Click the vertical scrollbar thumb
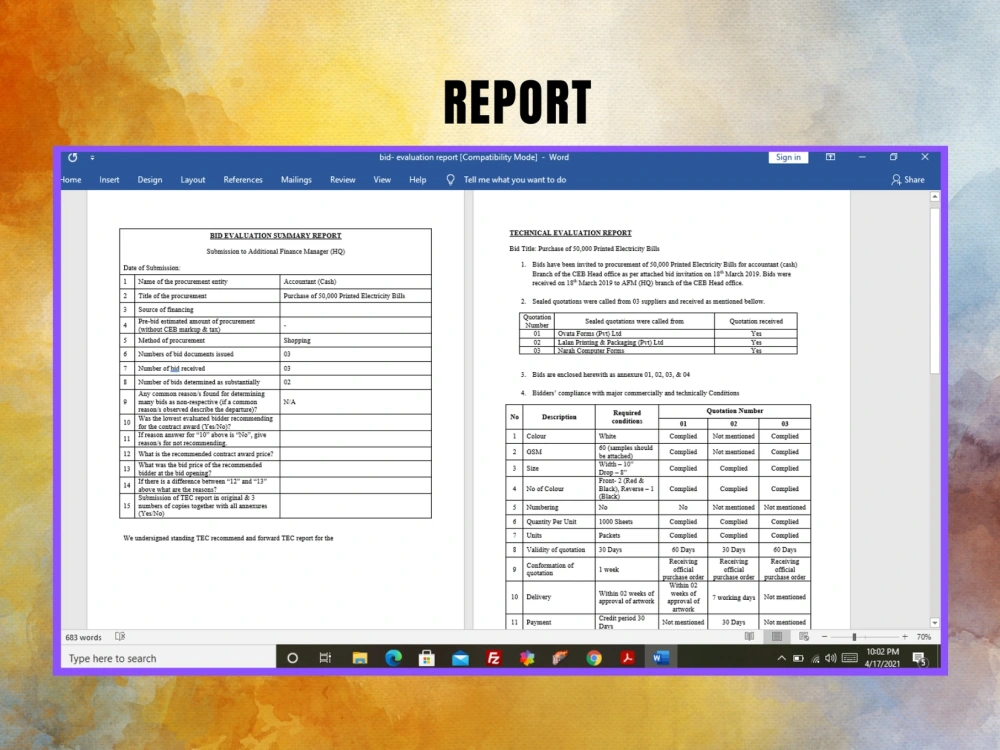 pos(934,290)
